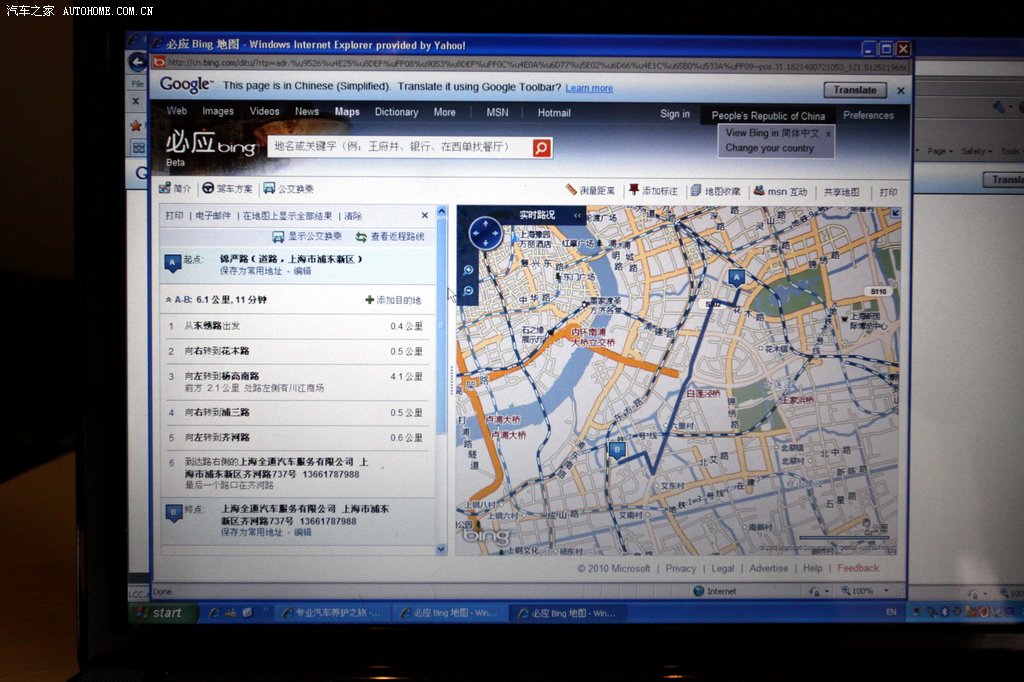Open msn 互动 sharing
Image resolution: width=1024 pixels, height=682 pixels.
(780, 191)
